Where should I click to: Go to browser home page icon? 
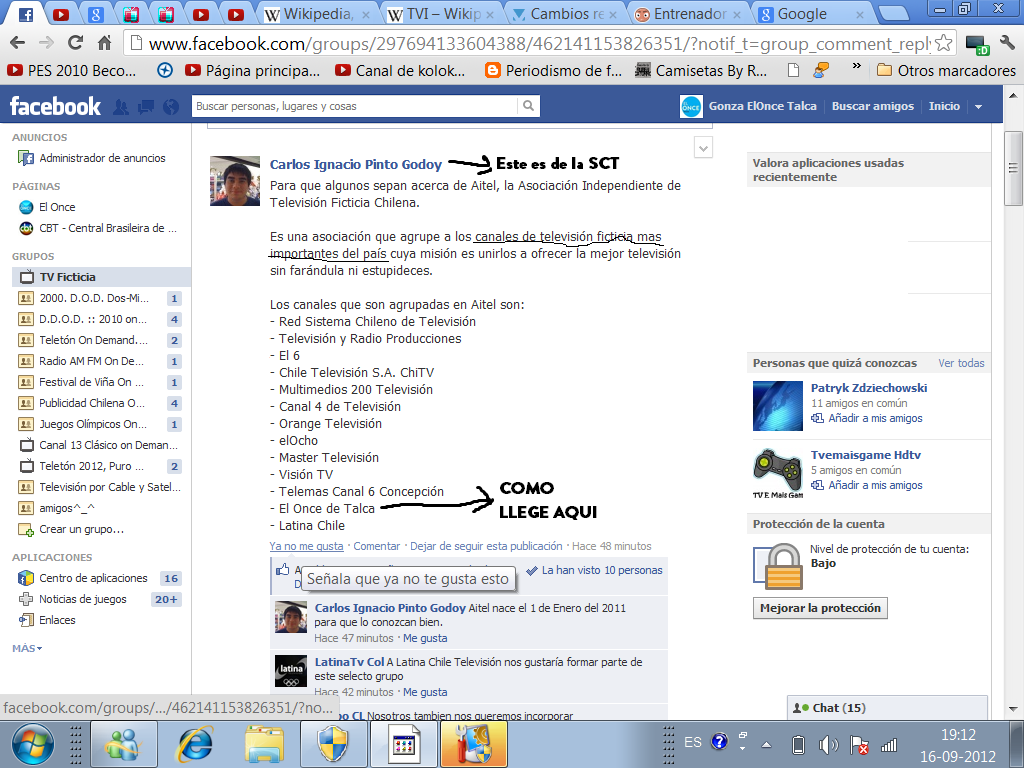[x=104, y=43]
